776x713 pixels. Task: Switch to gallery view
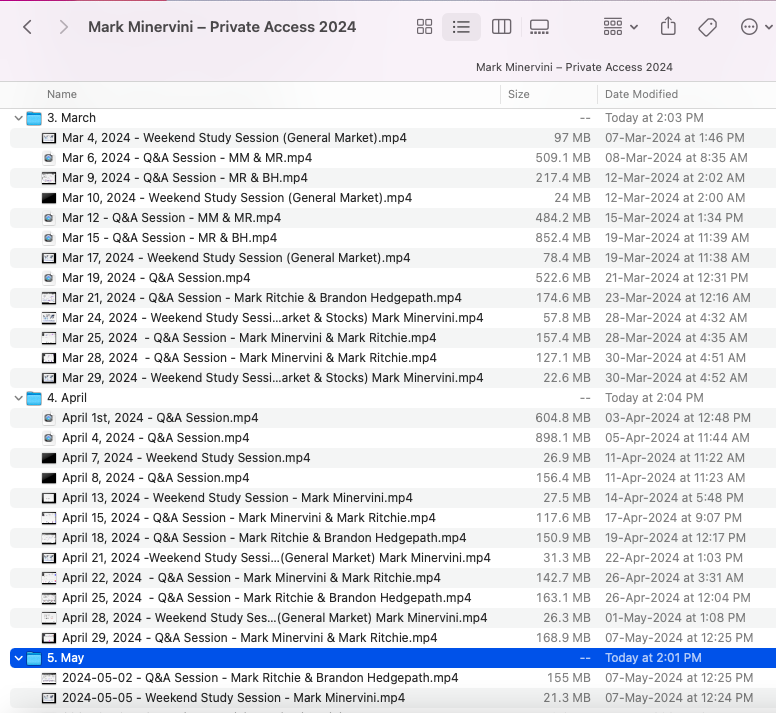539,27
